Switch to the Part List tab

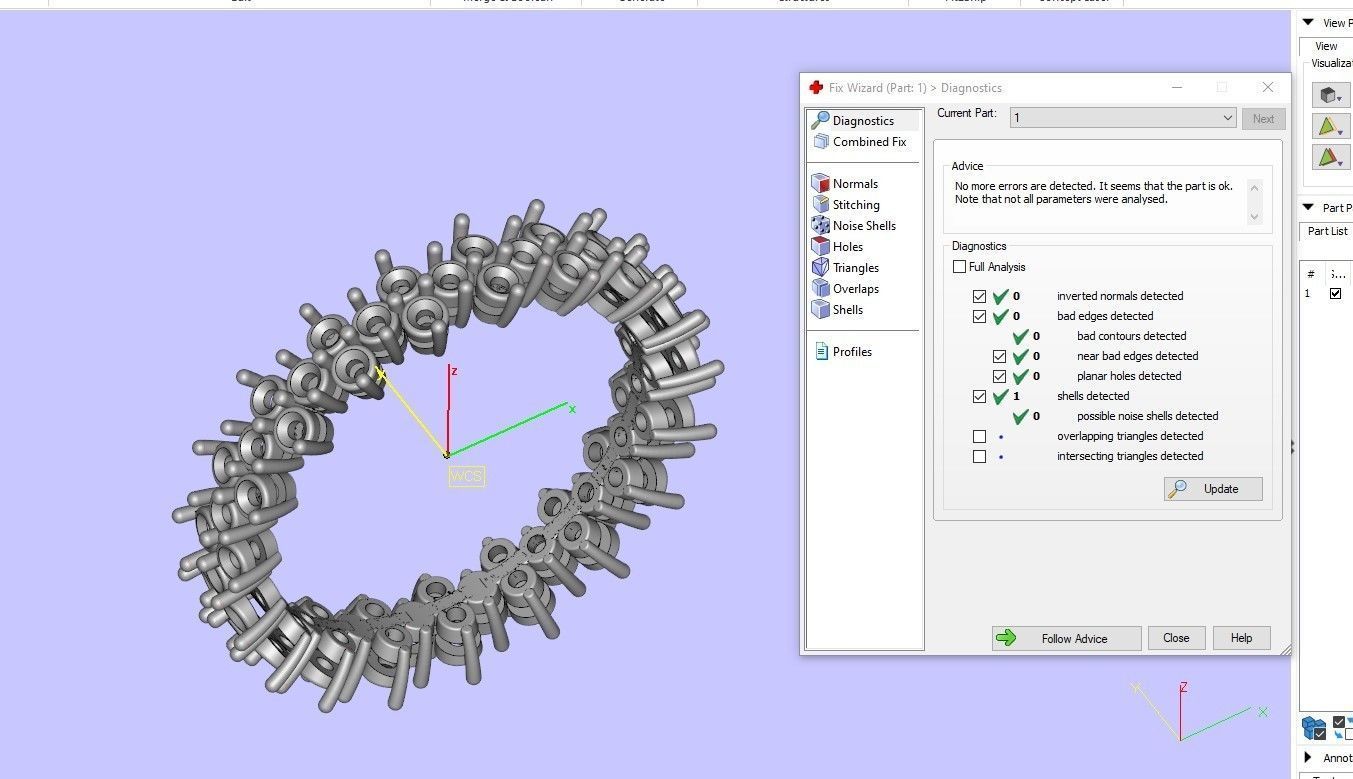click(1328, 231)
